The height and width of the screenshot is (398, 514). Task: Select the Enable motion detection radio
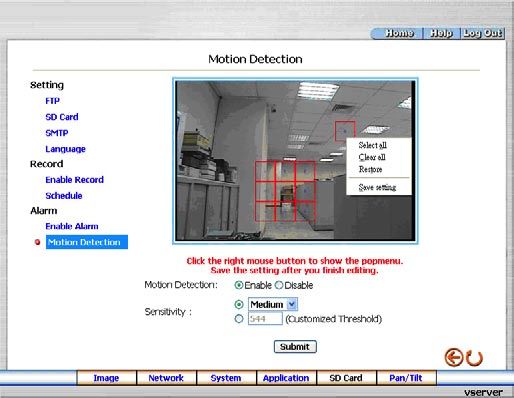tap(239, 285)
